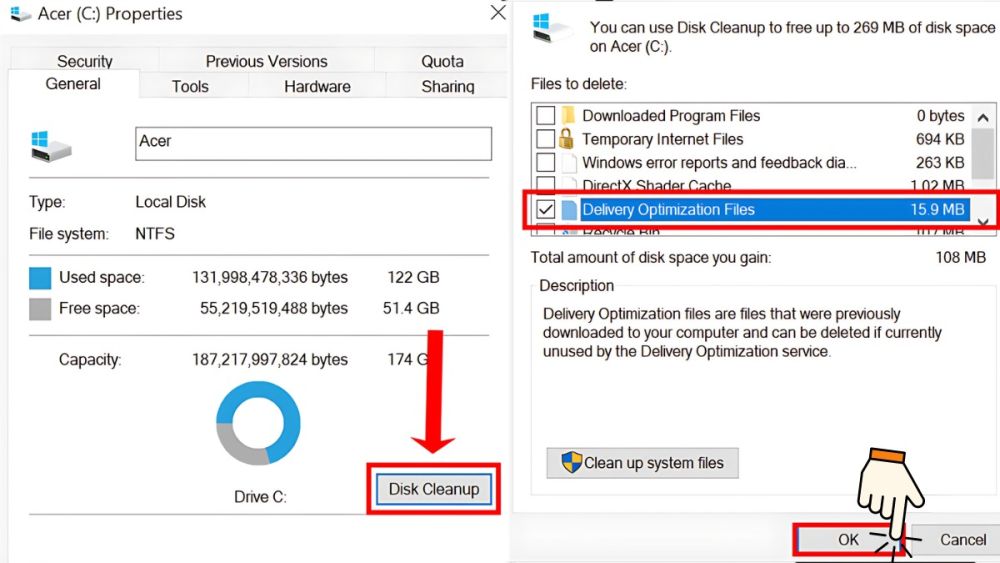Open the Sharing tab

click(x=447, y=86)
